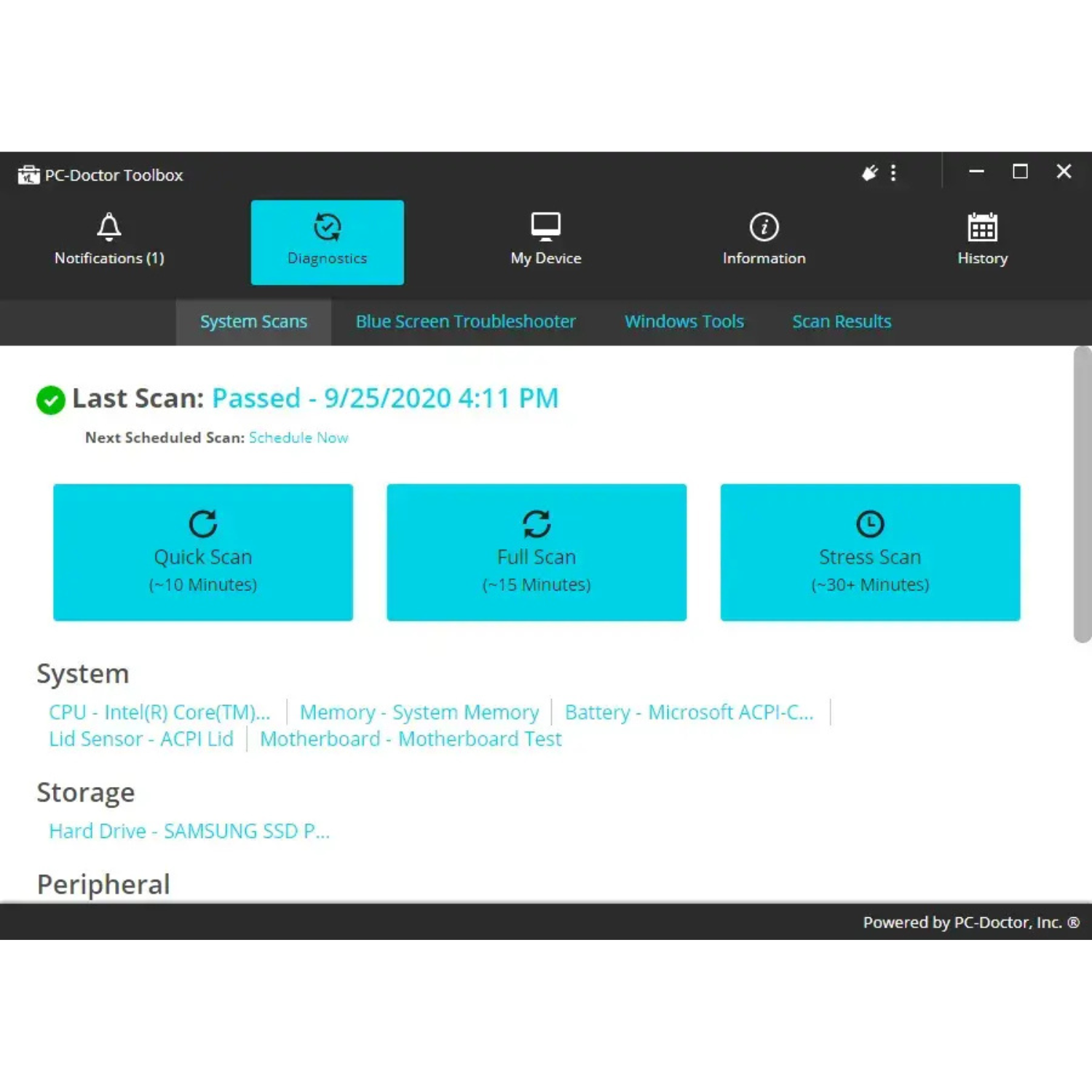This screenshot has height=1092, width=1092.
Task: Minimize the PC-Doctor Toolbox window
Action: click(976, 172)
